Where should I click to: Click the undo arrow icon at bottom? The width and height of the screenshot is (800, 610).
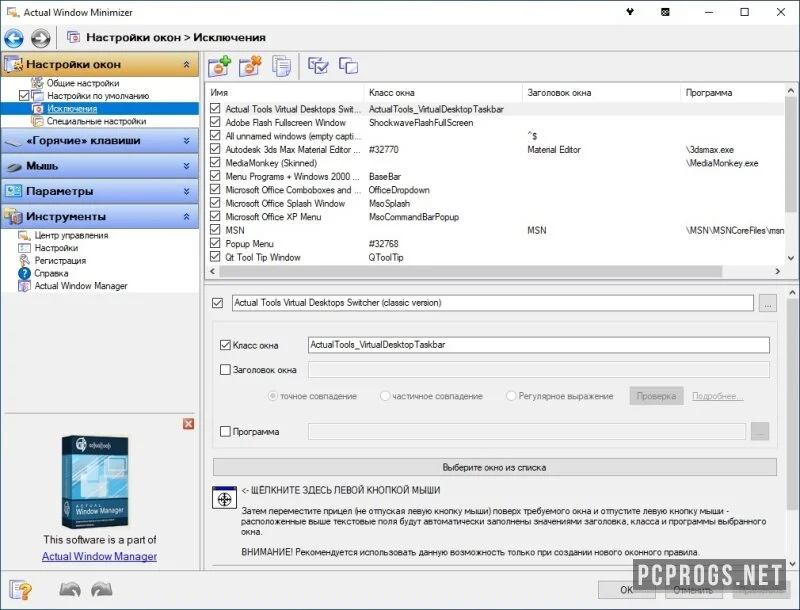tap(70, 590)
